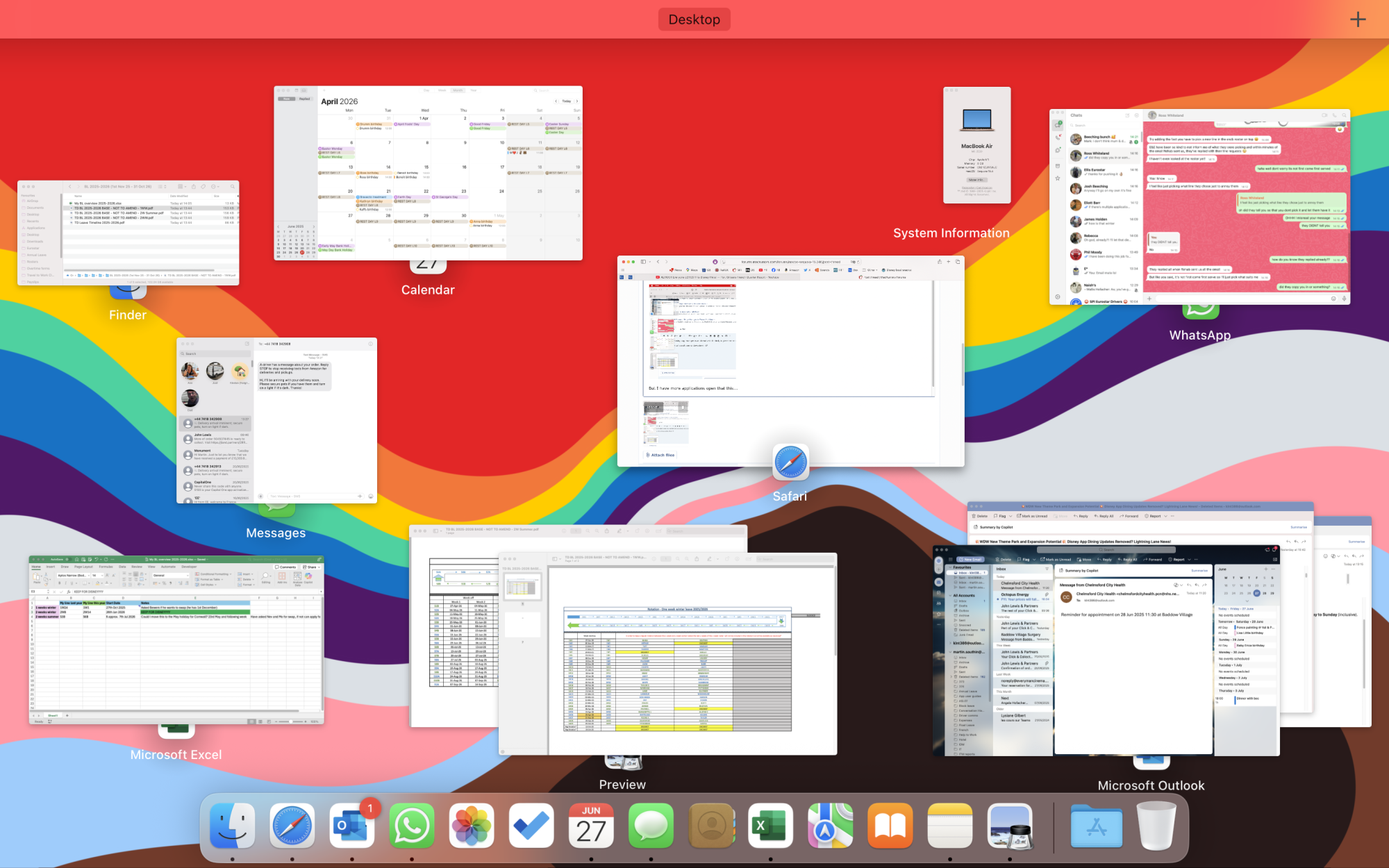Open the Applications folder in the Dock
Viewport: 1389px width, 868px height.
[x=1097, y=826]
